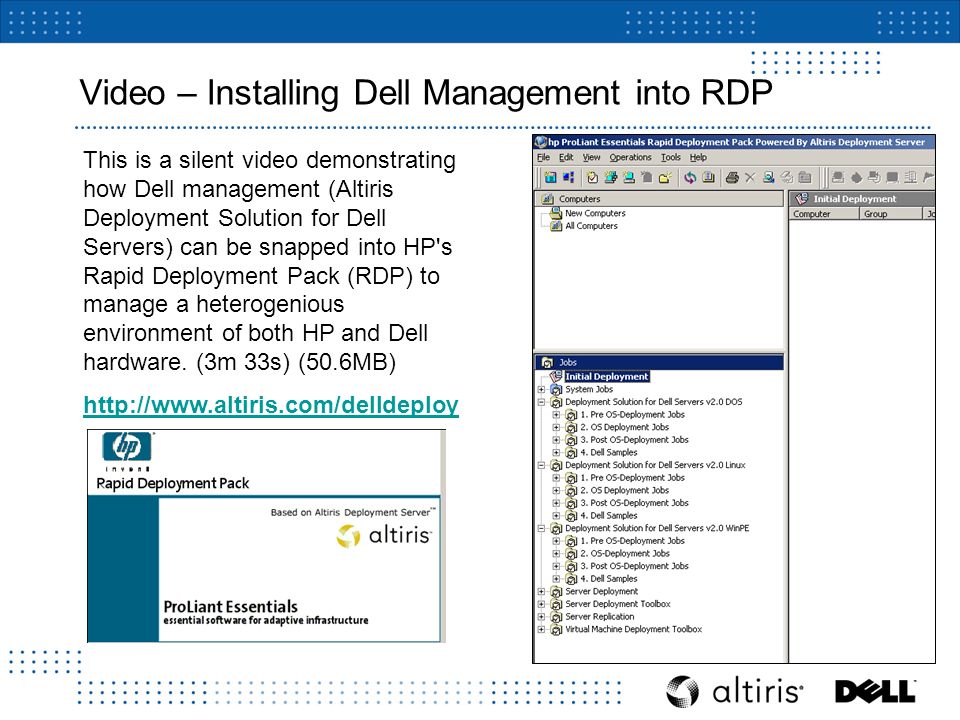Expand Virtual Machine Deployment Toolbox folder
This screenshot has height=720, width=960.
pyautogui.click(x=541, y=629)
